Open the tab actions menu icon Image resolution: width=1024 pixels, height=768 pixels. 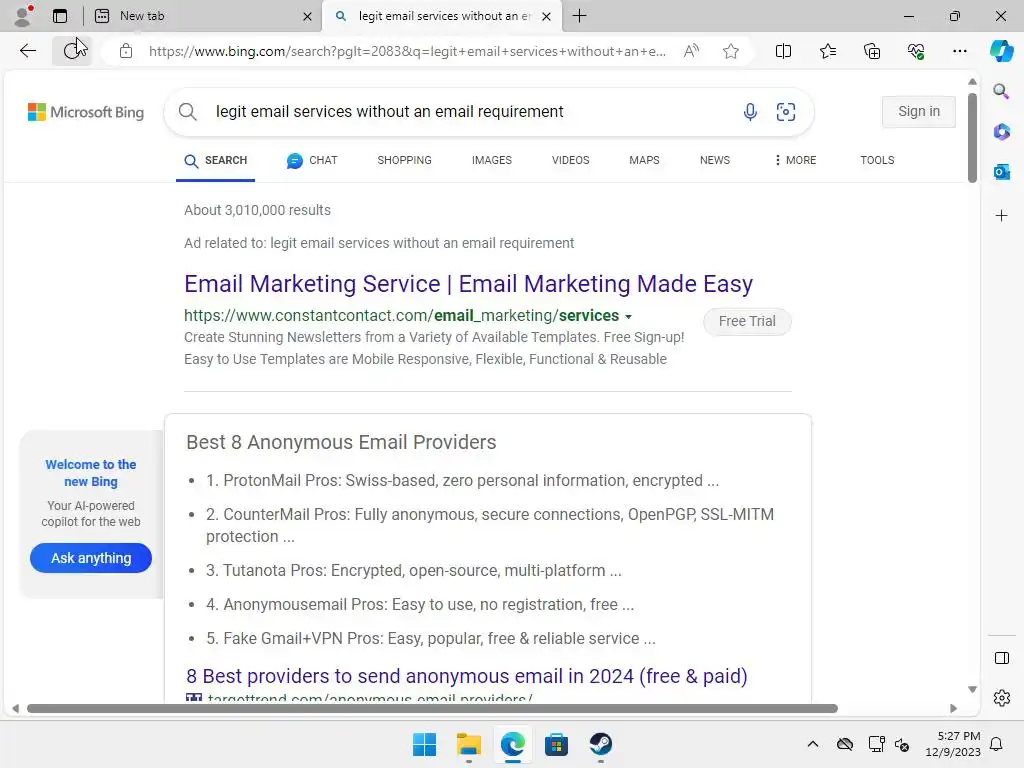(60, 16)
